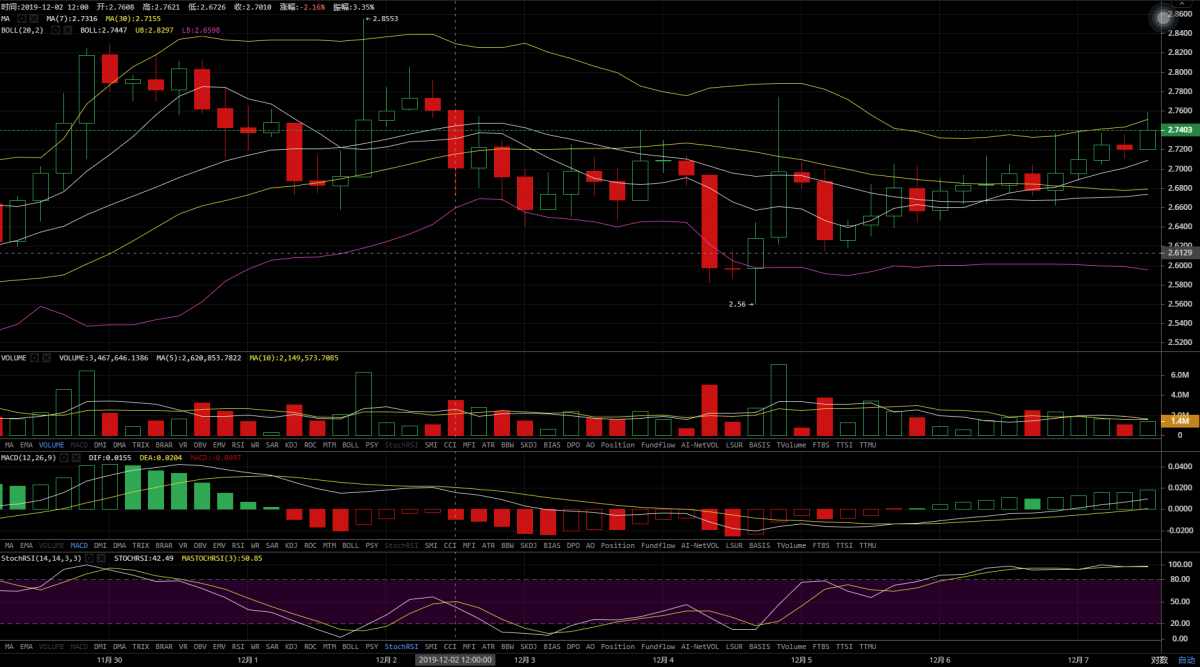Viewport: 1200px width, 667px height.
Task: Open MACD(12,26,9) settings gear
Action: (62, 457)
